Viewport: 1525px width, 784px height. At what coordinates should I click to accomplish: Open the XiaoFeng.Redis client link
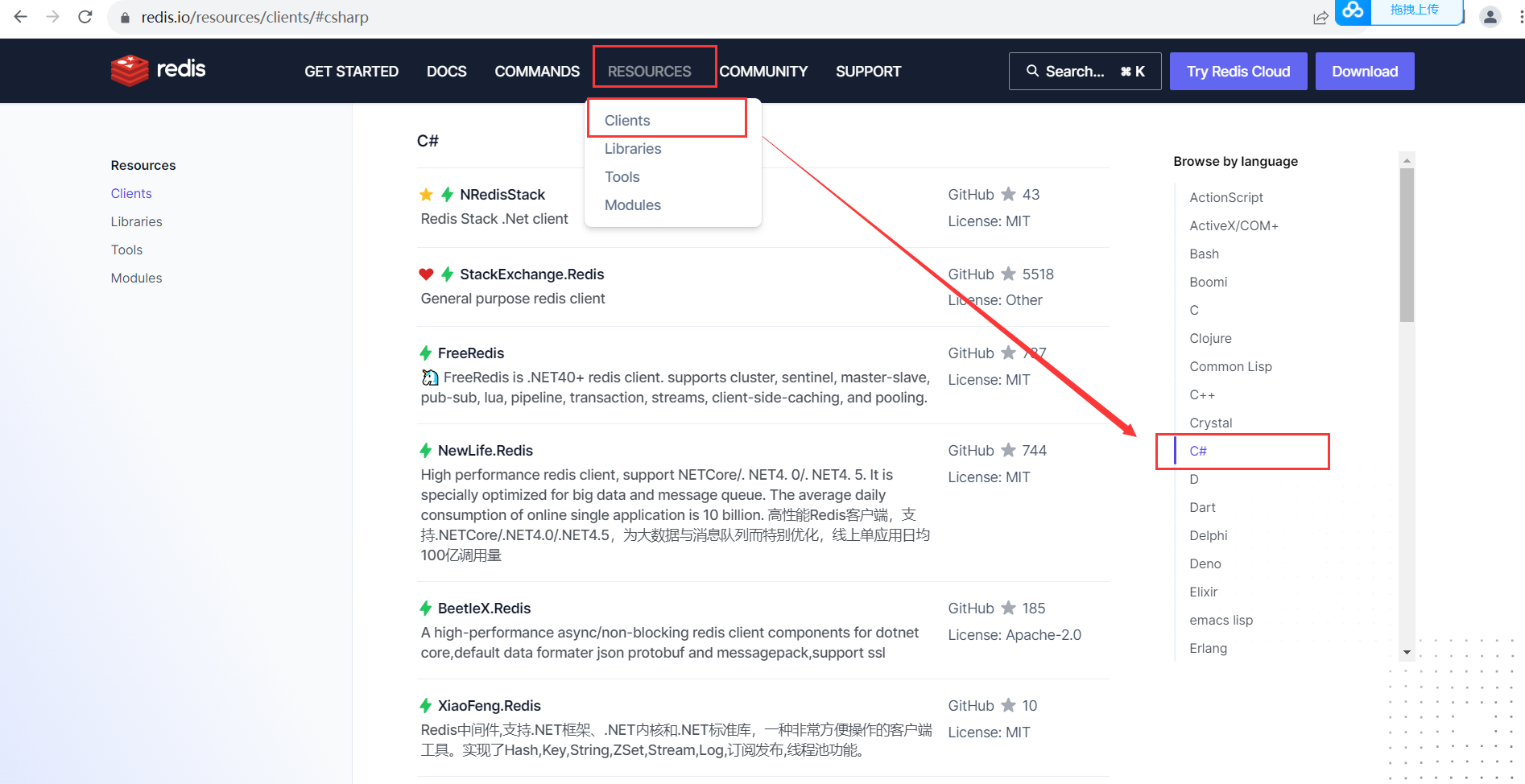point(490,706)
